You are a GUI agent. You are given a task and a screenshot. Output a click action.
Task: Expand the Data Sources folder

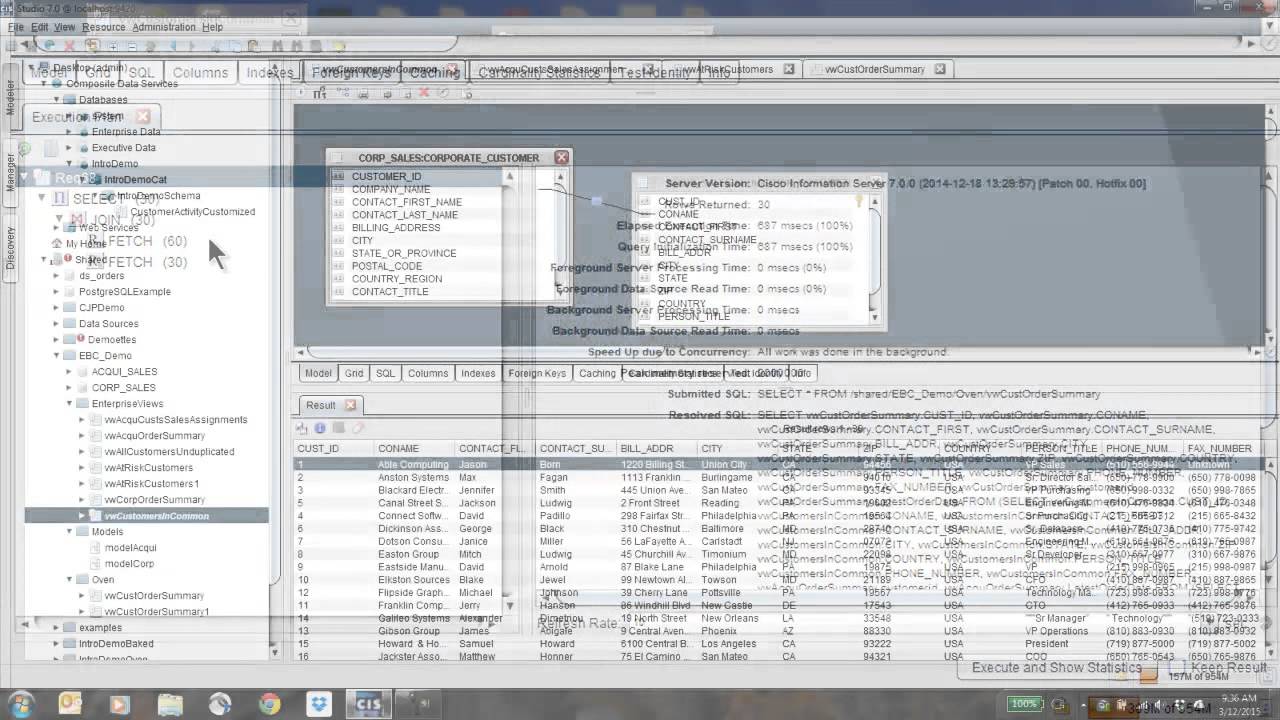[x=56, y=324]
